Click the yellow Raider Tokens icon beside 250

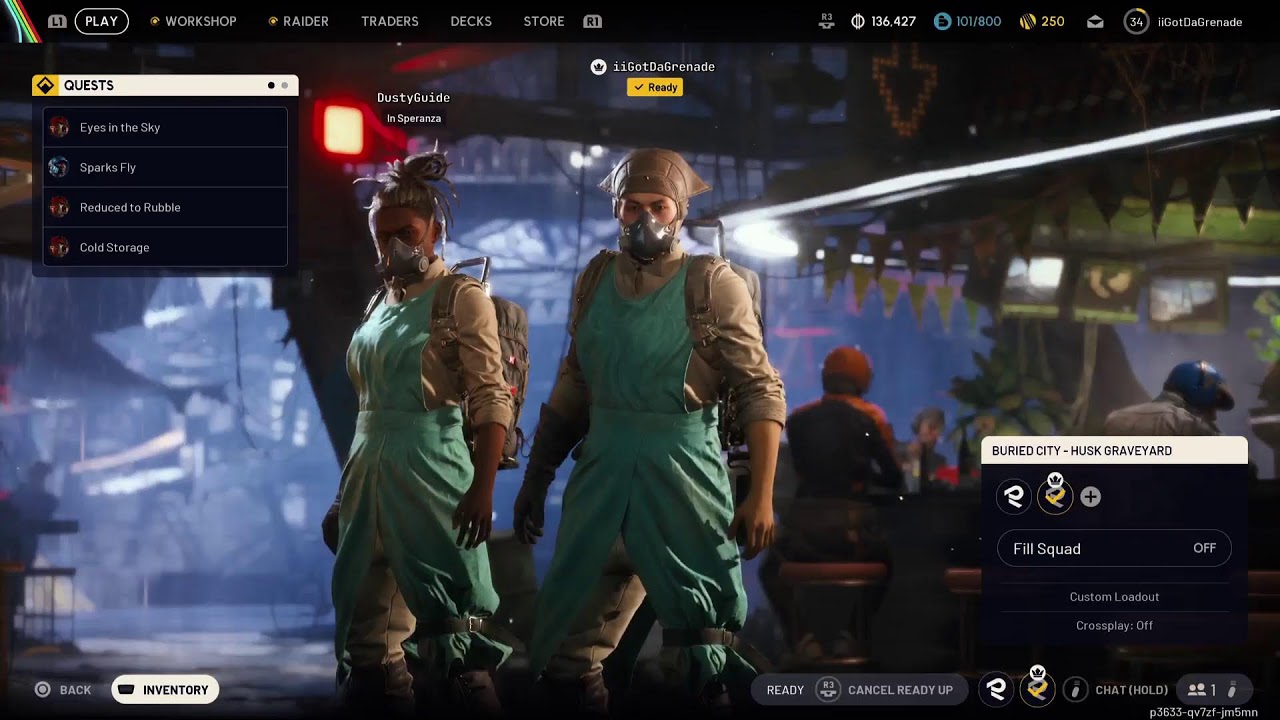pyautogui.click(x=1027, y=21)
